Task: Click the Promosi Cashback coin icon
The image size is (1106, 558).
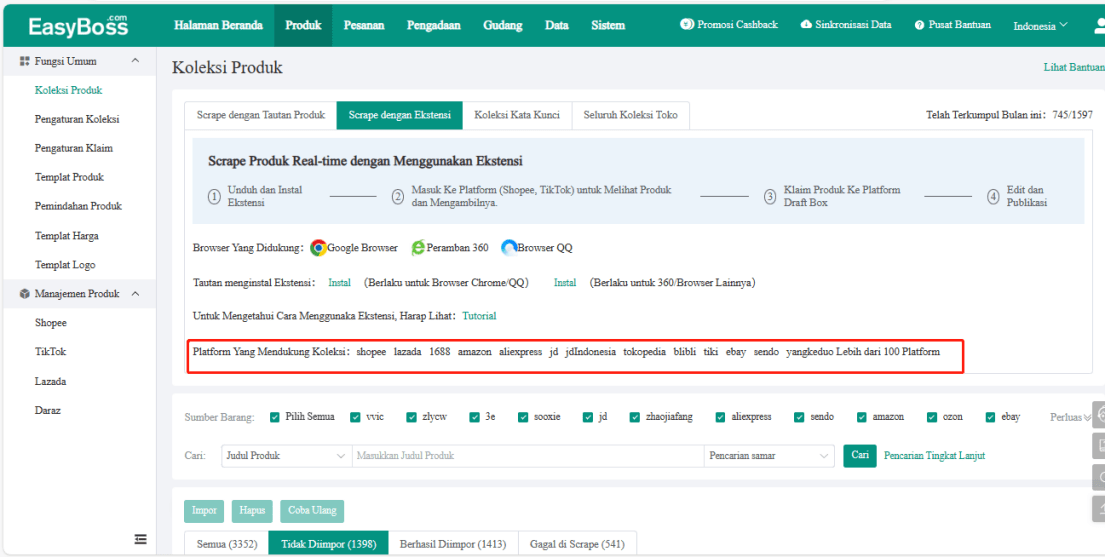Action: pyautogui.click(x=687, y=24)
